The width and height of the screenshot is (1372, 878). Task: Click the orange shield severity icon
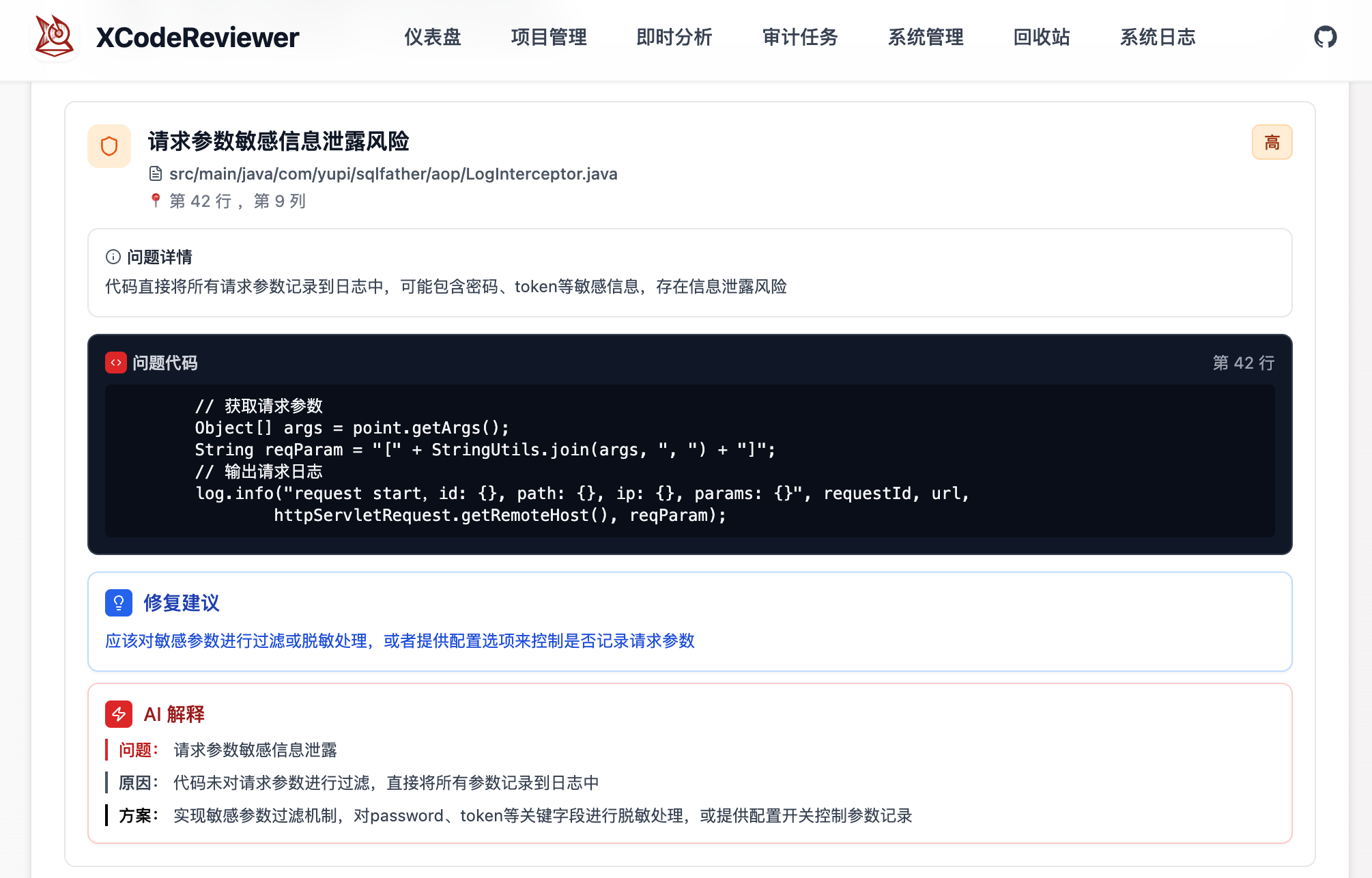click(109, 145)
